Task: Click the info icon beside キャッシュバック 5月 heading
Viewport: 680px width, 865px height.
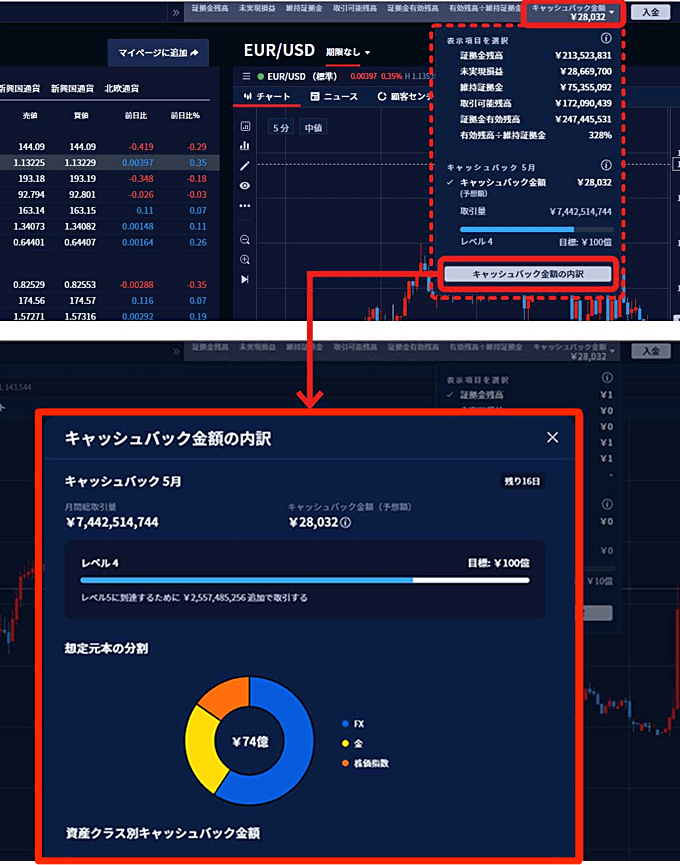Action: [606, 165]
